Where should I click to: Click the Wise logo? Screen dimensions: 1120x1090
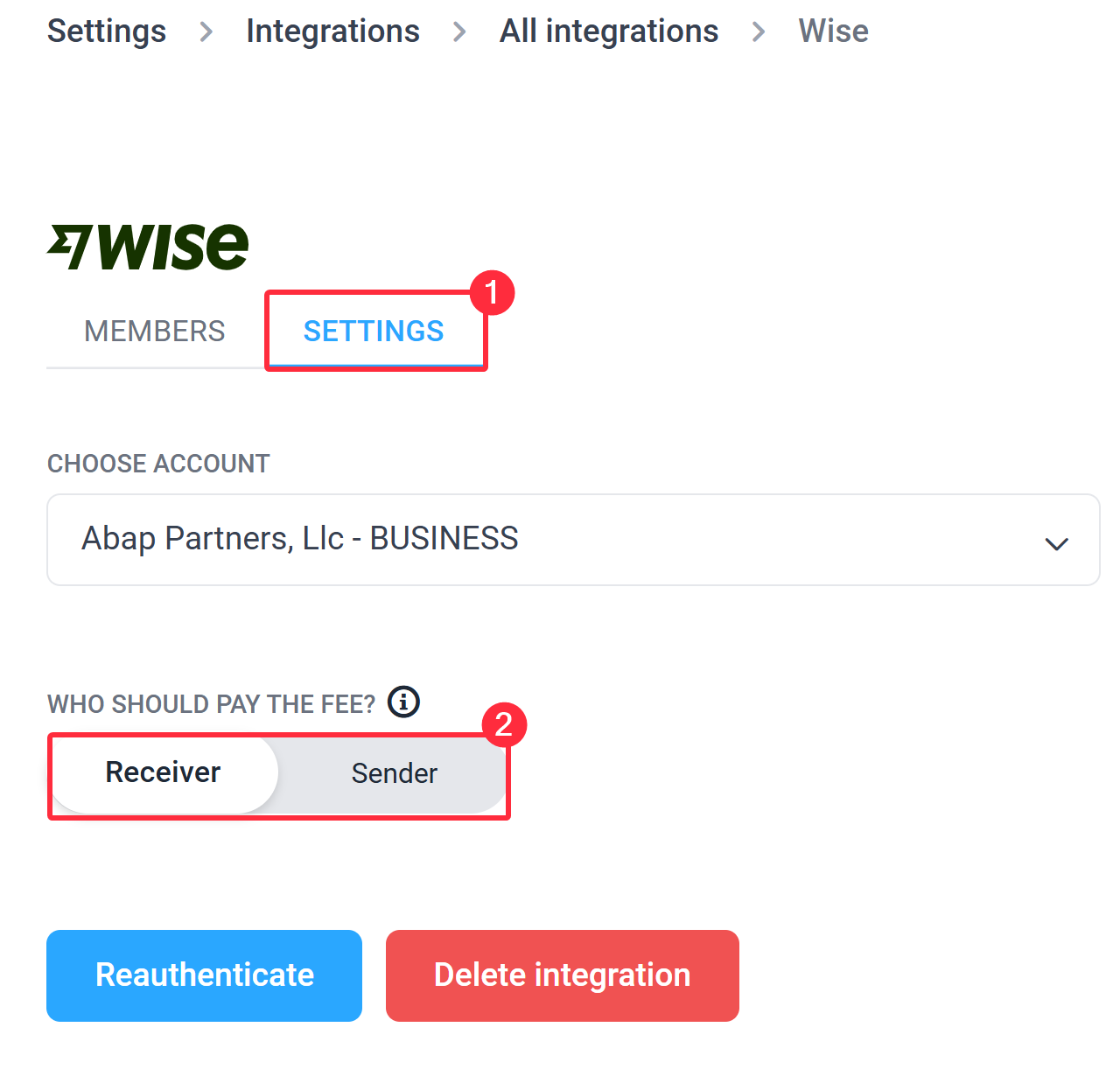(x=148, y=247)
